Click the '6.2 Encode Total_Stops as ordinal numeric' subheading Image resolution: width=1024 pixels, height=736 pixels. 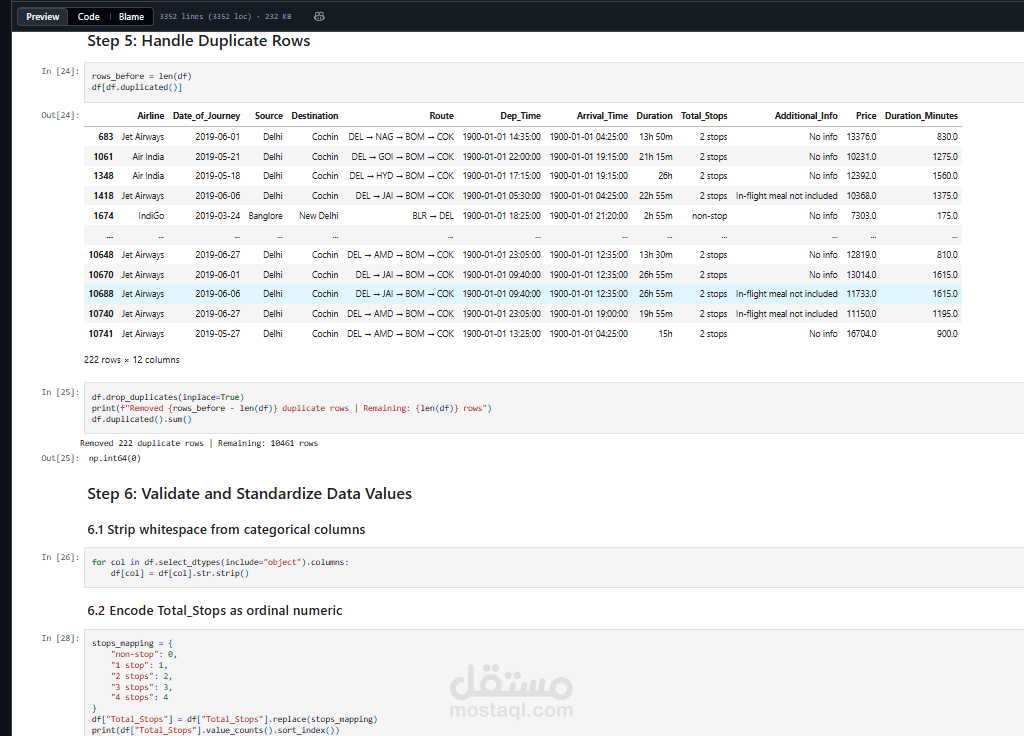215,611
